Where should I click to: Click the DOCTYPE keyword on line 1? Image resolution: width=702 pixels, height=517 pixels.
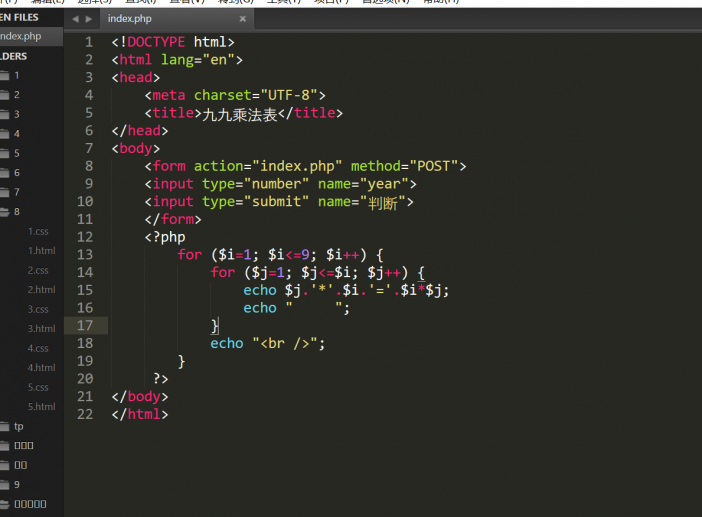pos(156,42)
